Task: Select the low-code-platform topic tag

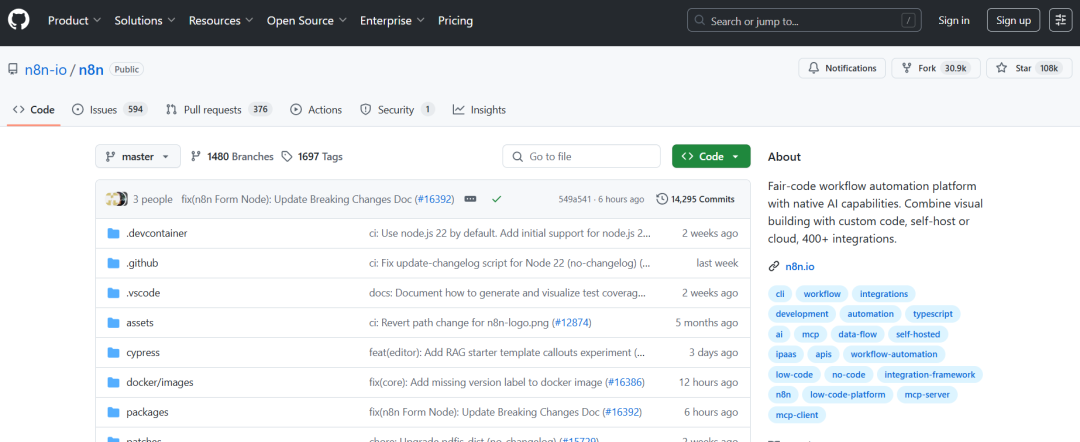Action: pyautogui.click(x=849, y=395)
